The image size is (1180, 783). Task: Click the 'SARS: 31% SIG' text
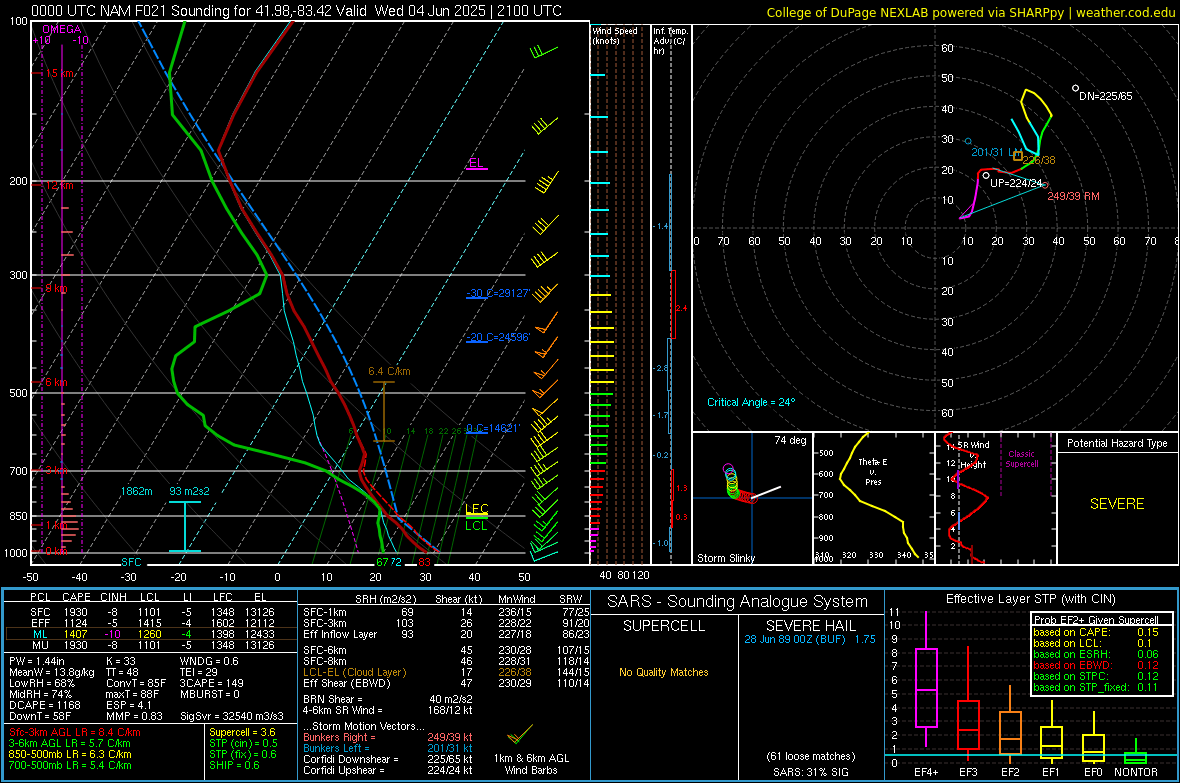click(x=810, y=772)
